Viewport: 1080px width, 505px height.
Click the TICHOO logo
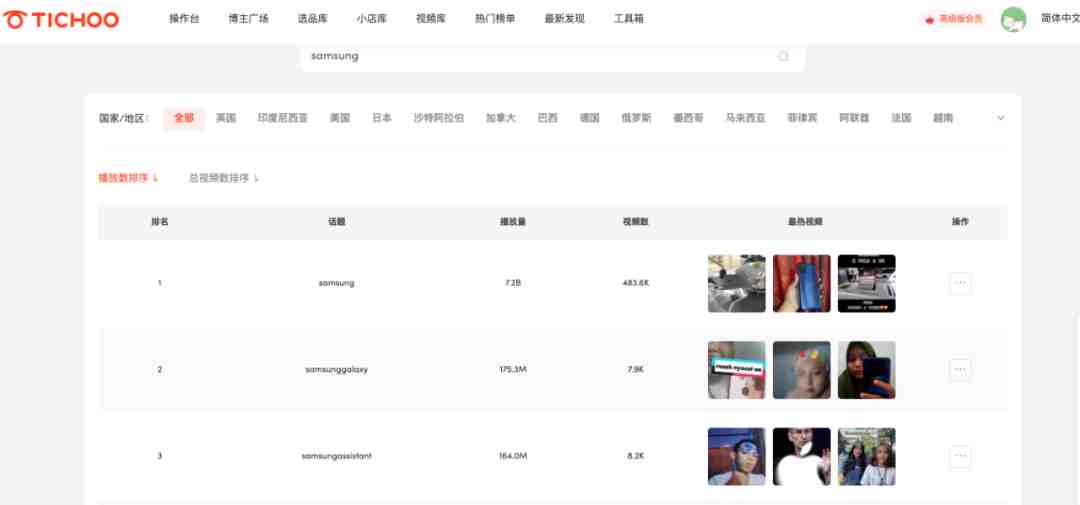(x=61, y=19)
